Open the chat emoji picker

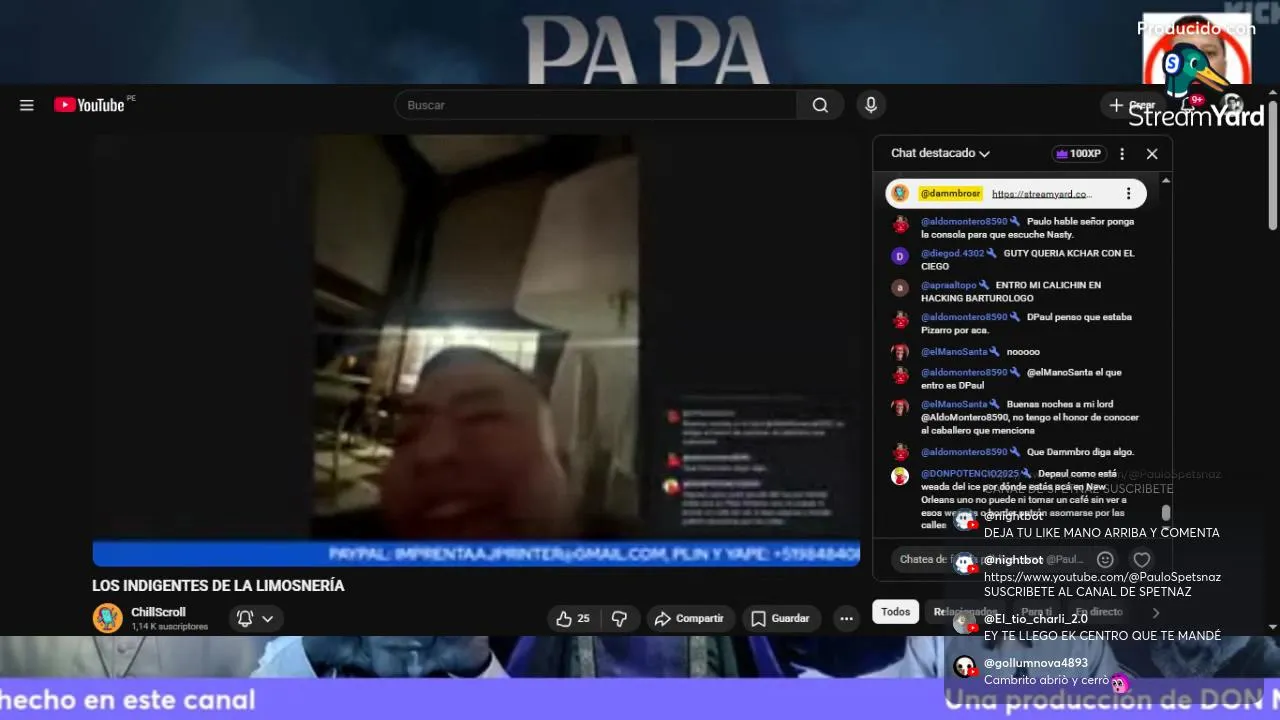click(x=1105, y=560)
